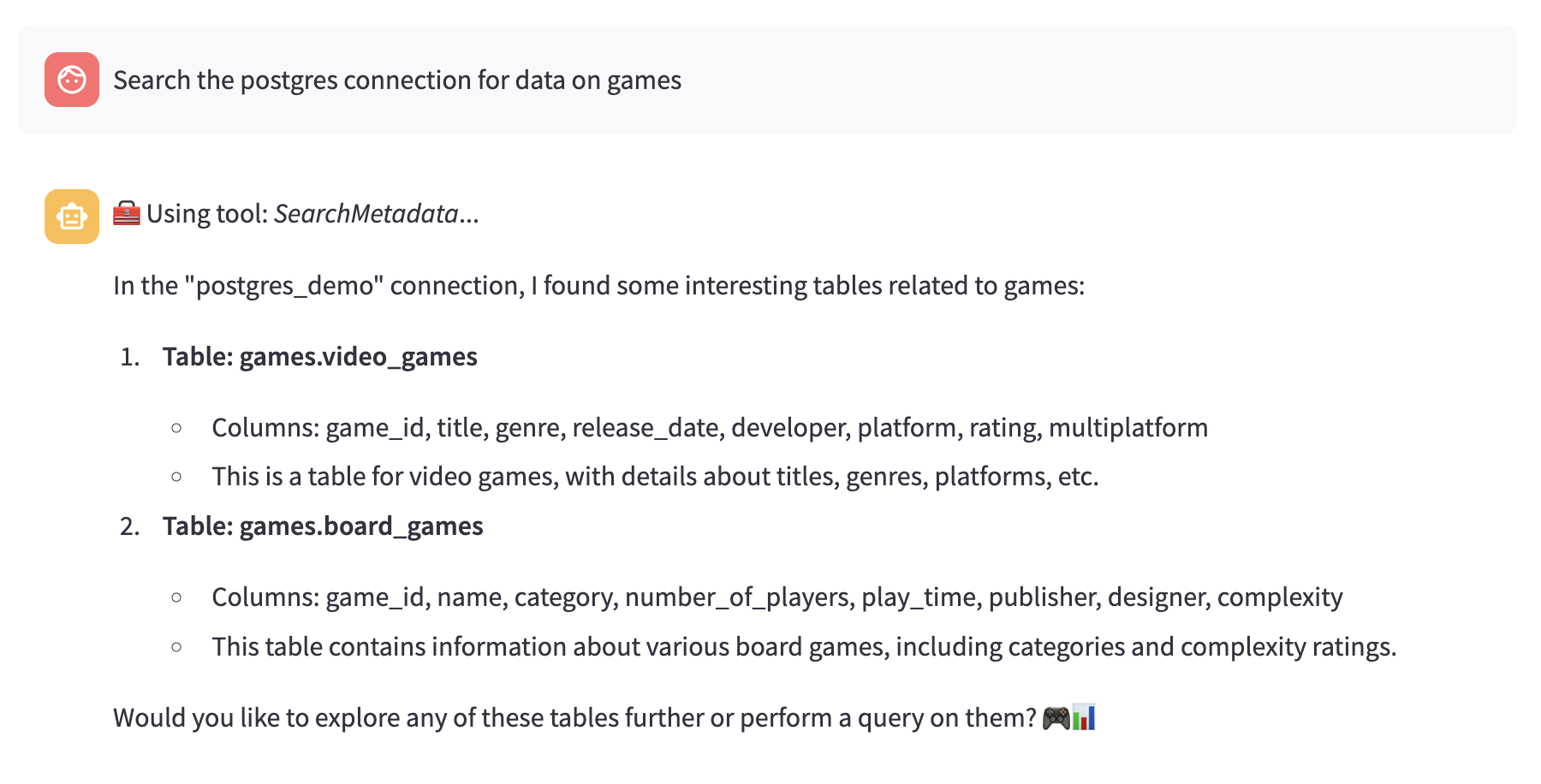Click the board_games columns list line
This screenshot has width=1541, height=784.
pyautogui.click(x=777, y=597)
